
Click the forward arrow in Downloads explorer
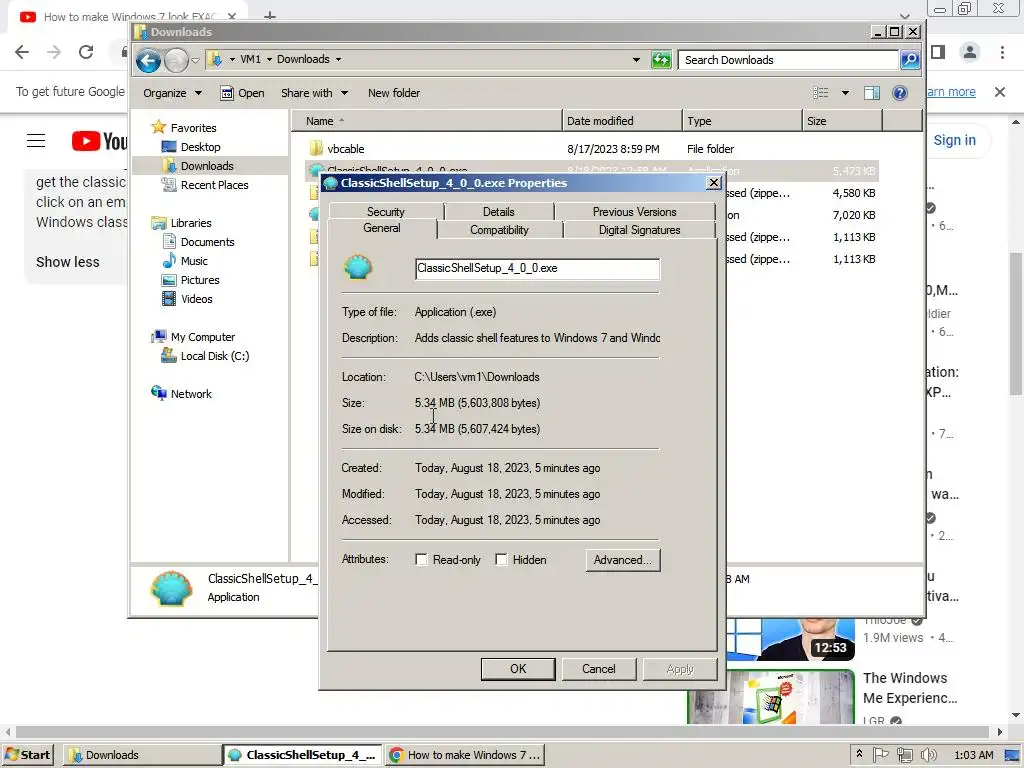pyautogui.click(x=176, y=61)
